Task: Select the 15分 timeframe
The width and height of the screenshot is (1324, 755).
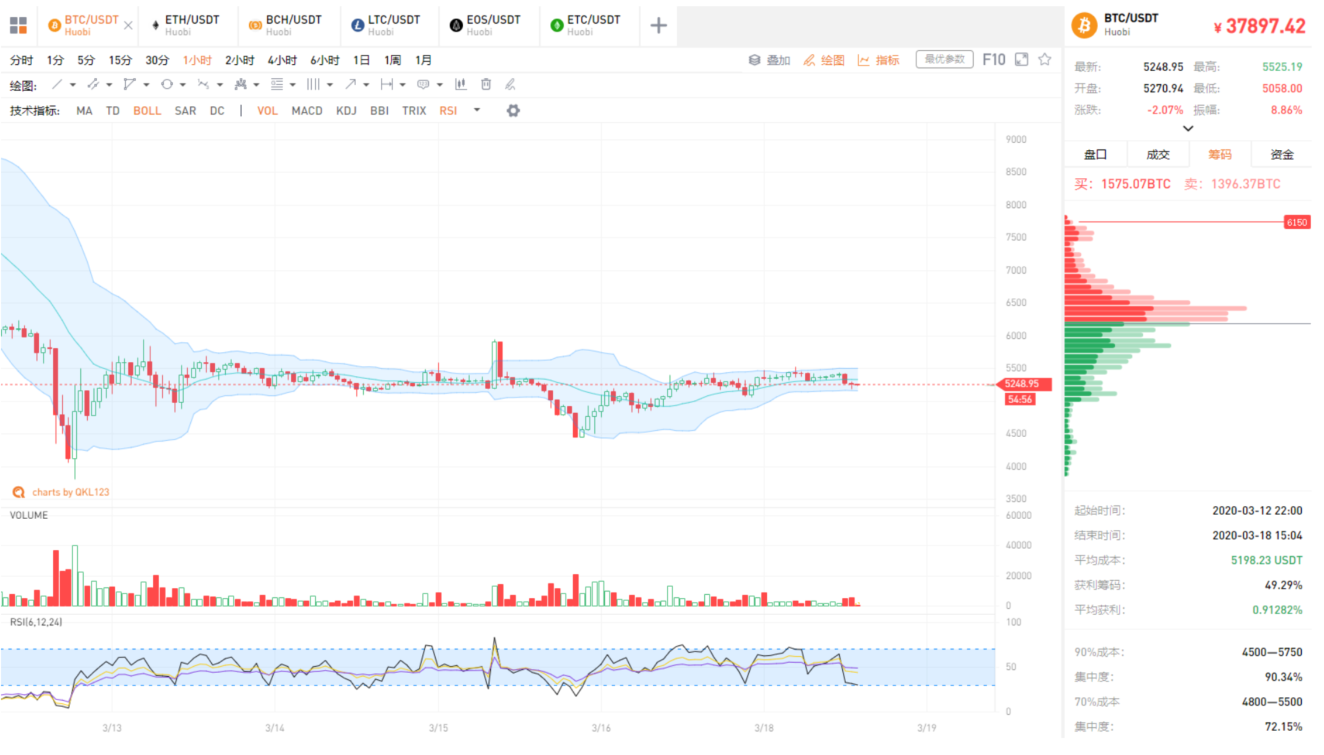Action: (120, 60)
